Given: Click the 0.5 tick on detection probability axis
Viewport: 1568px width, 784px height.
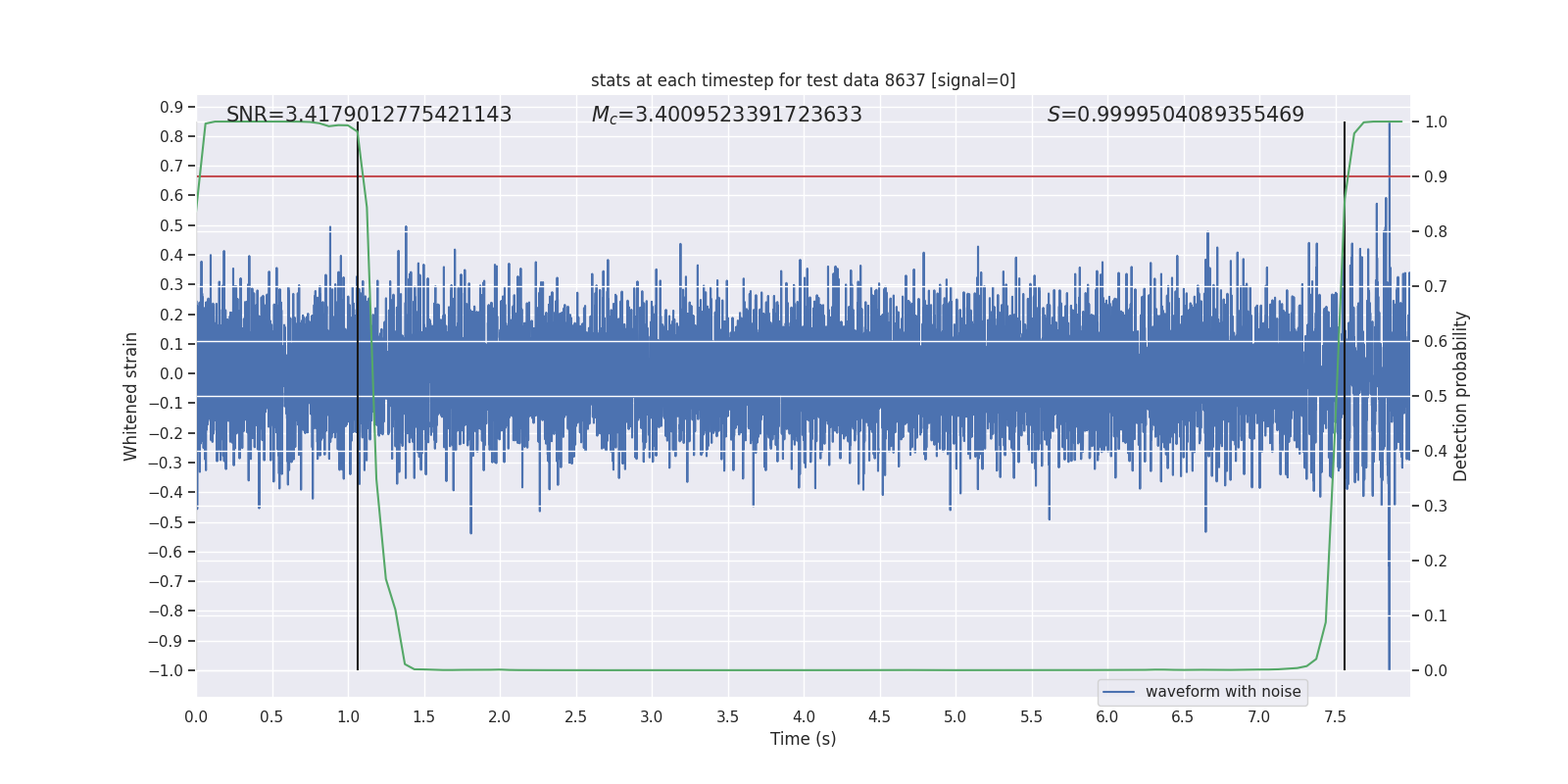Looking at the screenshot, I should pyautogui.click(x=1435, y=396).
